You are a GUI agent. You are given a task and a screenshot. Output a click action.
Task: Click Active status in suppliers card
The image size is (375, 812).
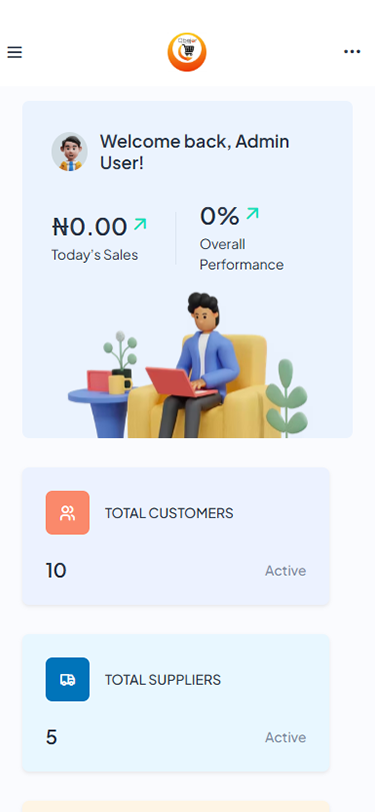tap(285, 737)
